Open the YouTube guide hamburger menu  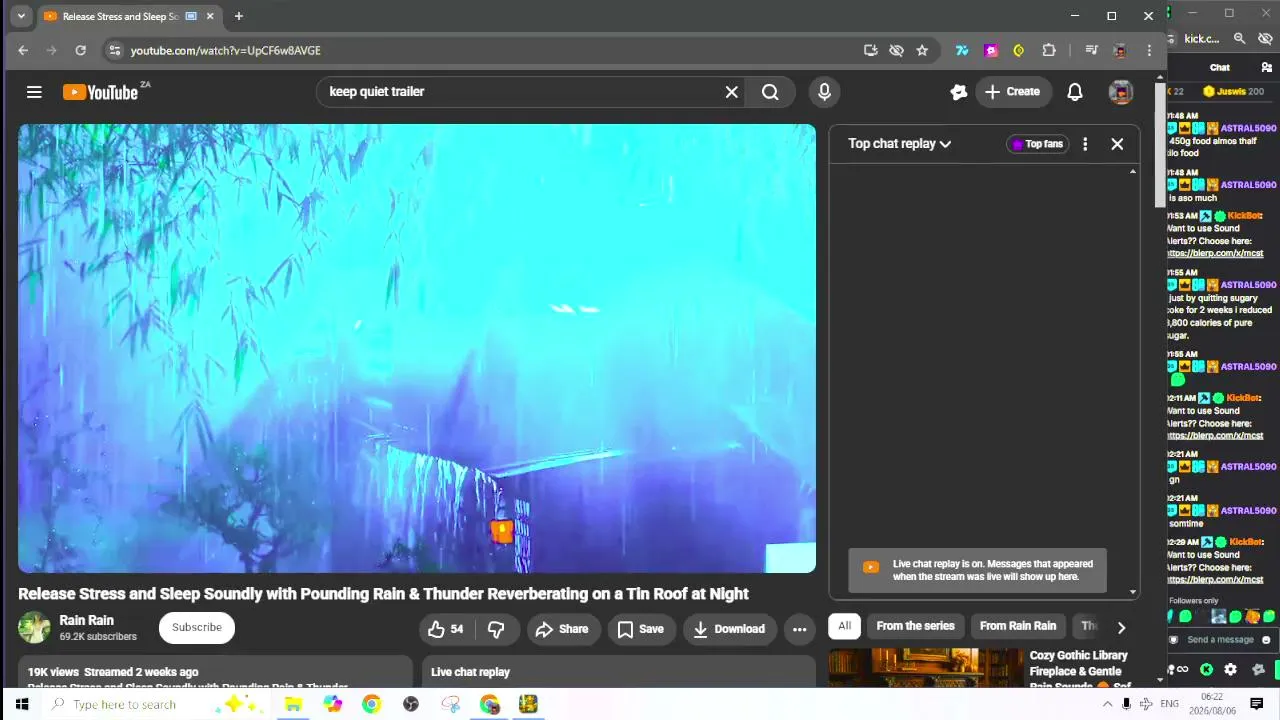(x=34, y=92)
